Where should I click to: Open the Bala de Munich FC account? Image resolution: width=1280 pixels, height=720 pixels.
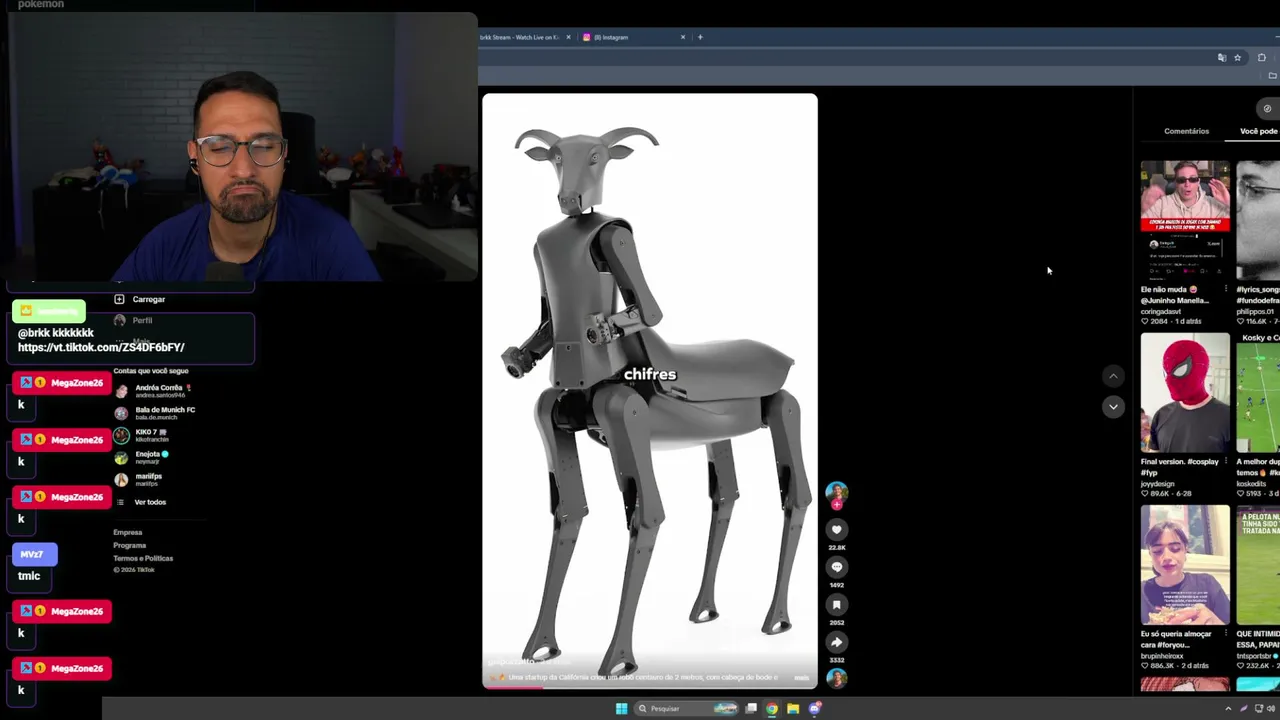click(155, 413)
